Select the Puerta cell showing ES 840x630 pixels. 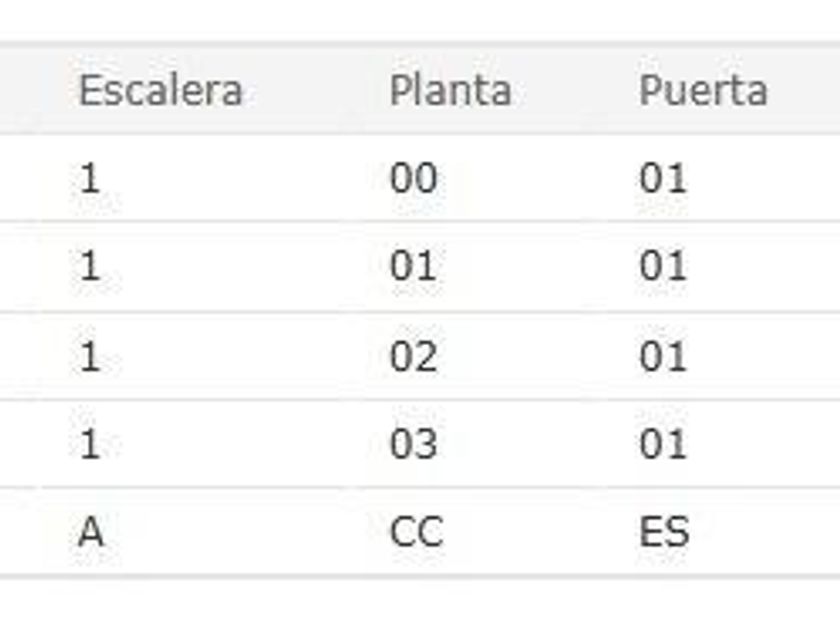[664, 532]
